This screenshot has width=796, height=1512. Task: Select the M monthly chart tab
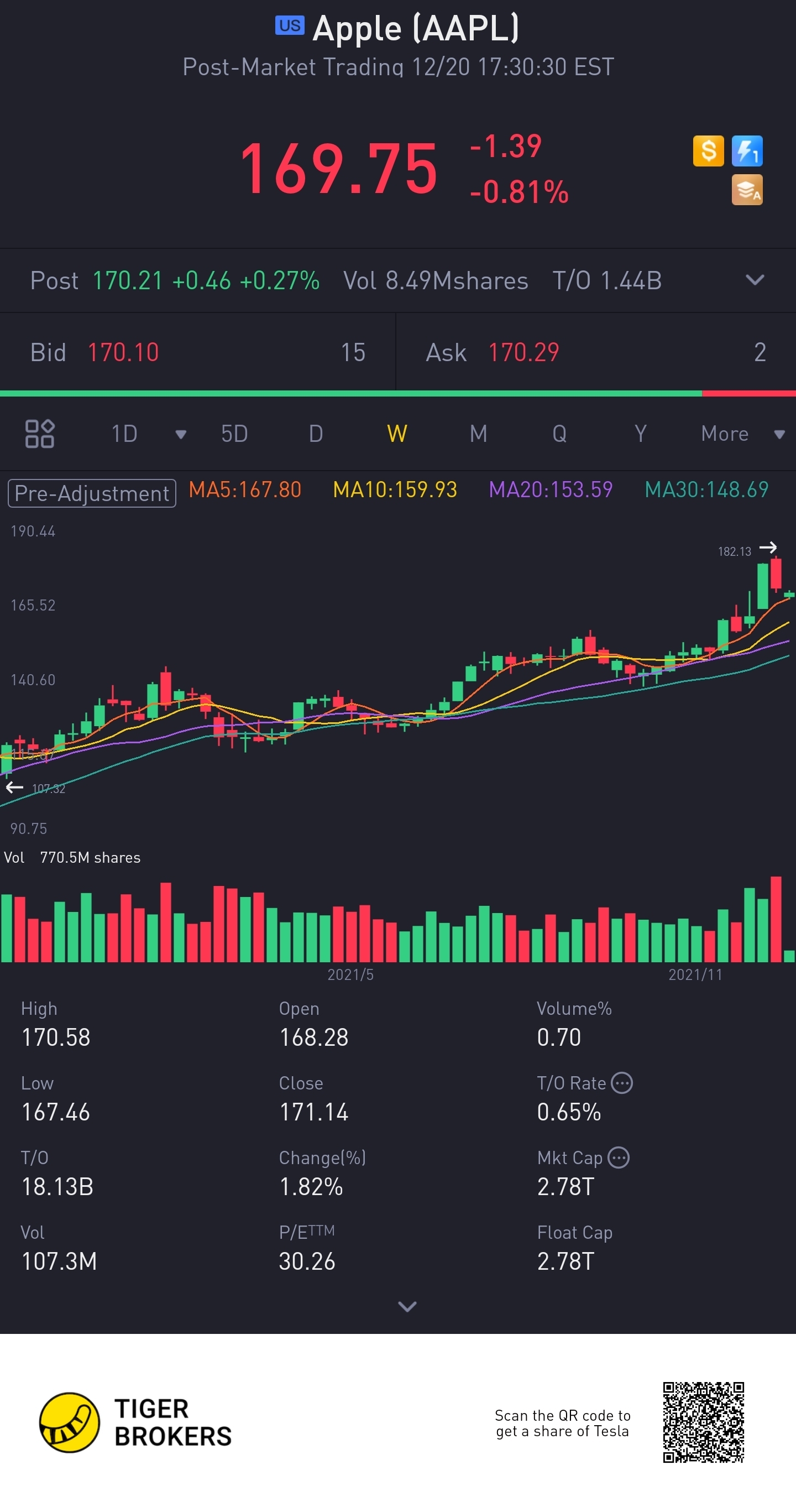[x=479, y=434]
